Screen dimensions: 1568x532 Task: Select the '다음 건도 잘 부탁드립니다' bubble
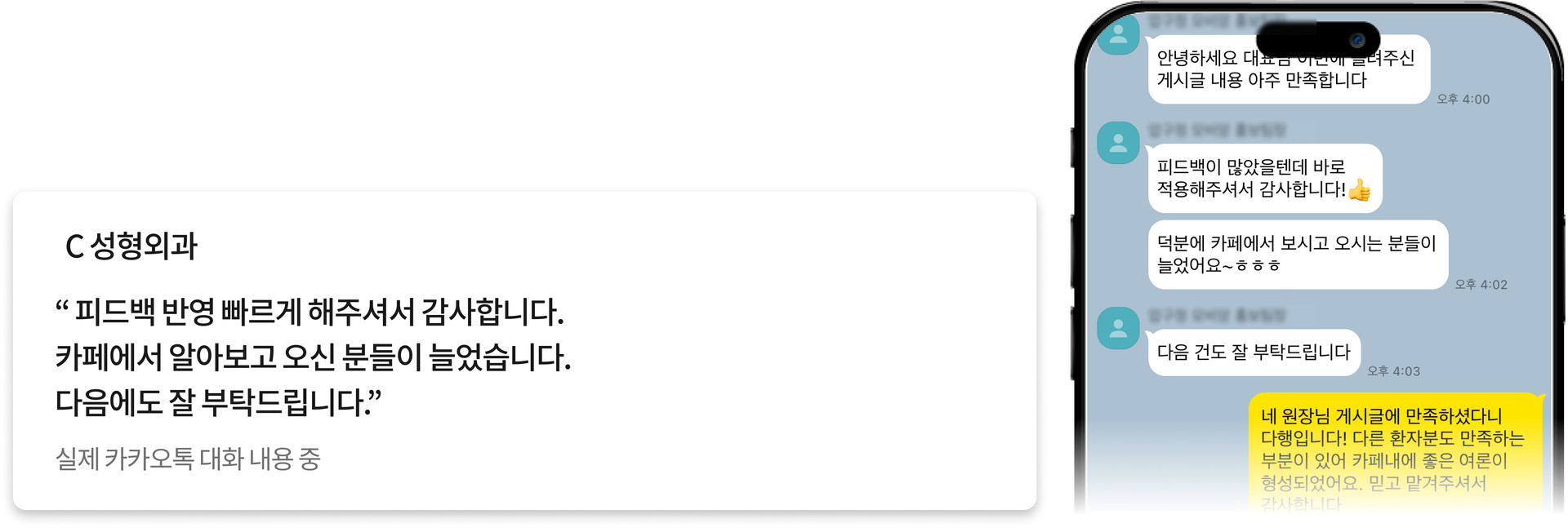pos(1254,352)
